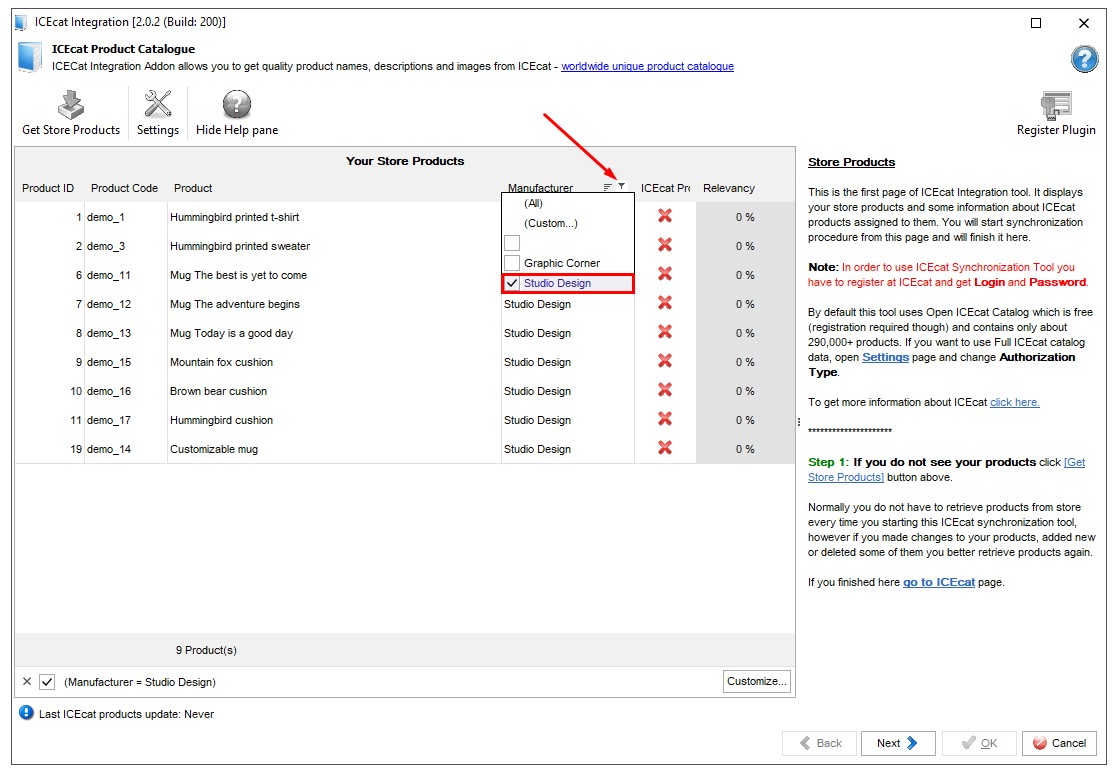This screenshot has width=1116, height=774.
Task: Click the Hide Help pane icon
Action: pyautogui.click(x=237, y=104)
